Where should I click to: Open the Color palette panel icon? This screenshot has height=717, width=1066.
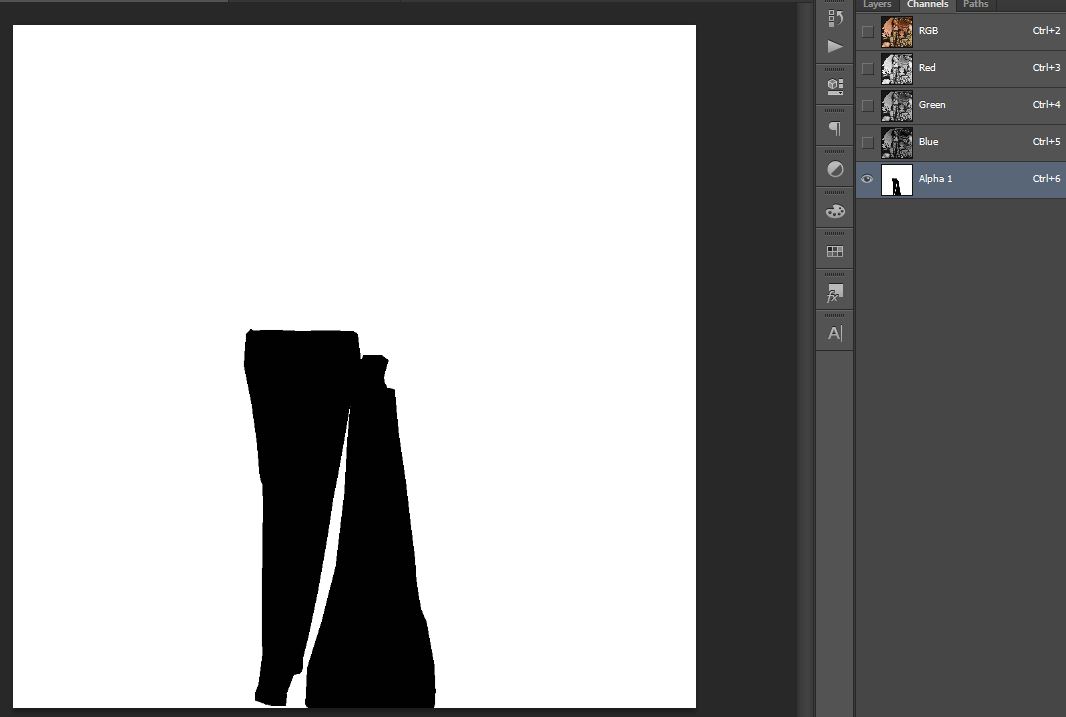tap(835, 211)
